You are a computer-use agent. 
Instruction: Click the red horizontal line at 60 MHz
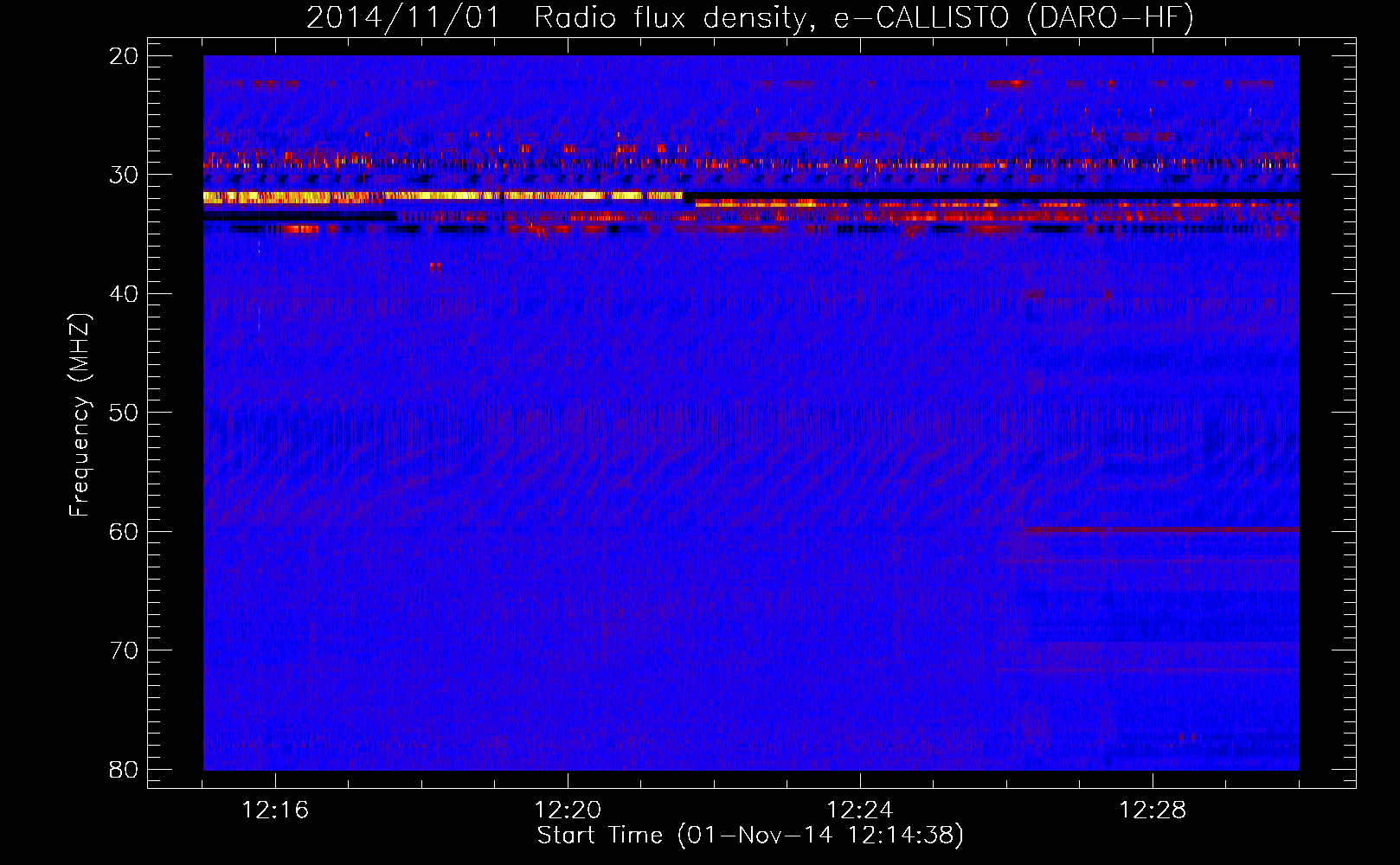coord(1160,530)
